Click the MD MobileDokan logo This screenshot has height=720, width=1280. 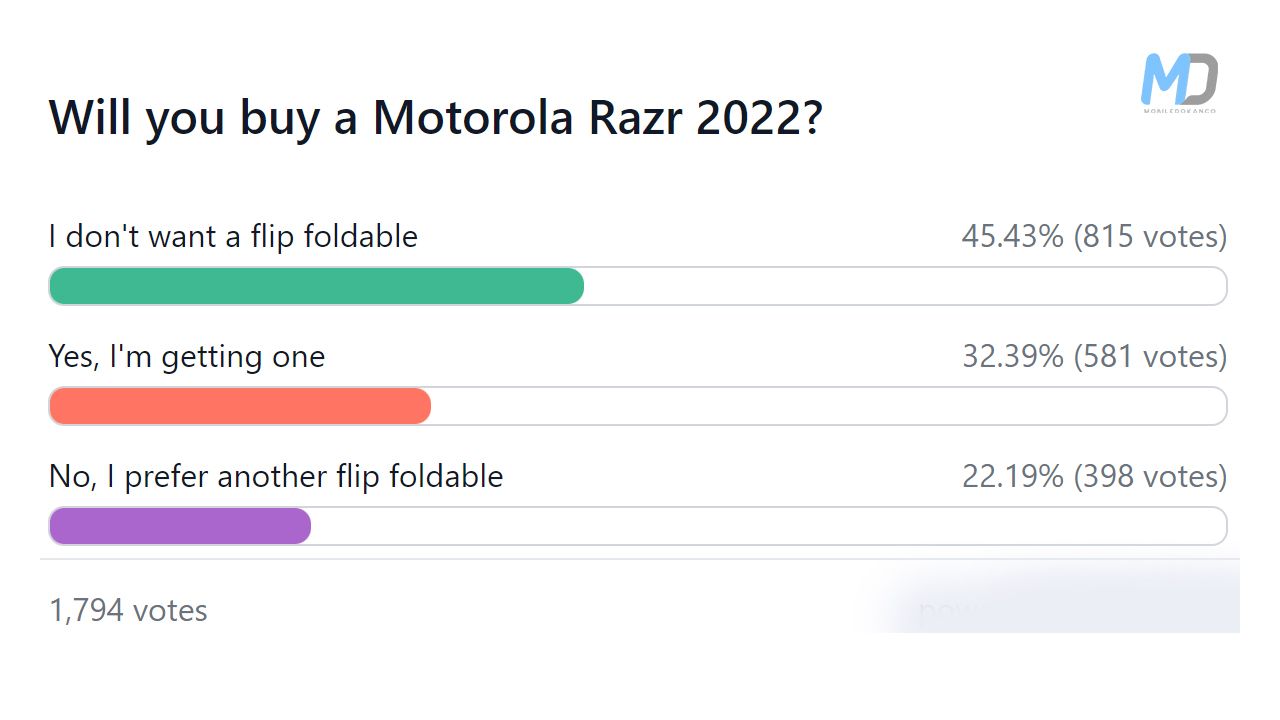pos(1179,79)
